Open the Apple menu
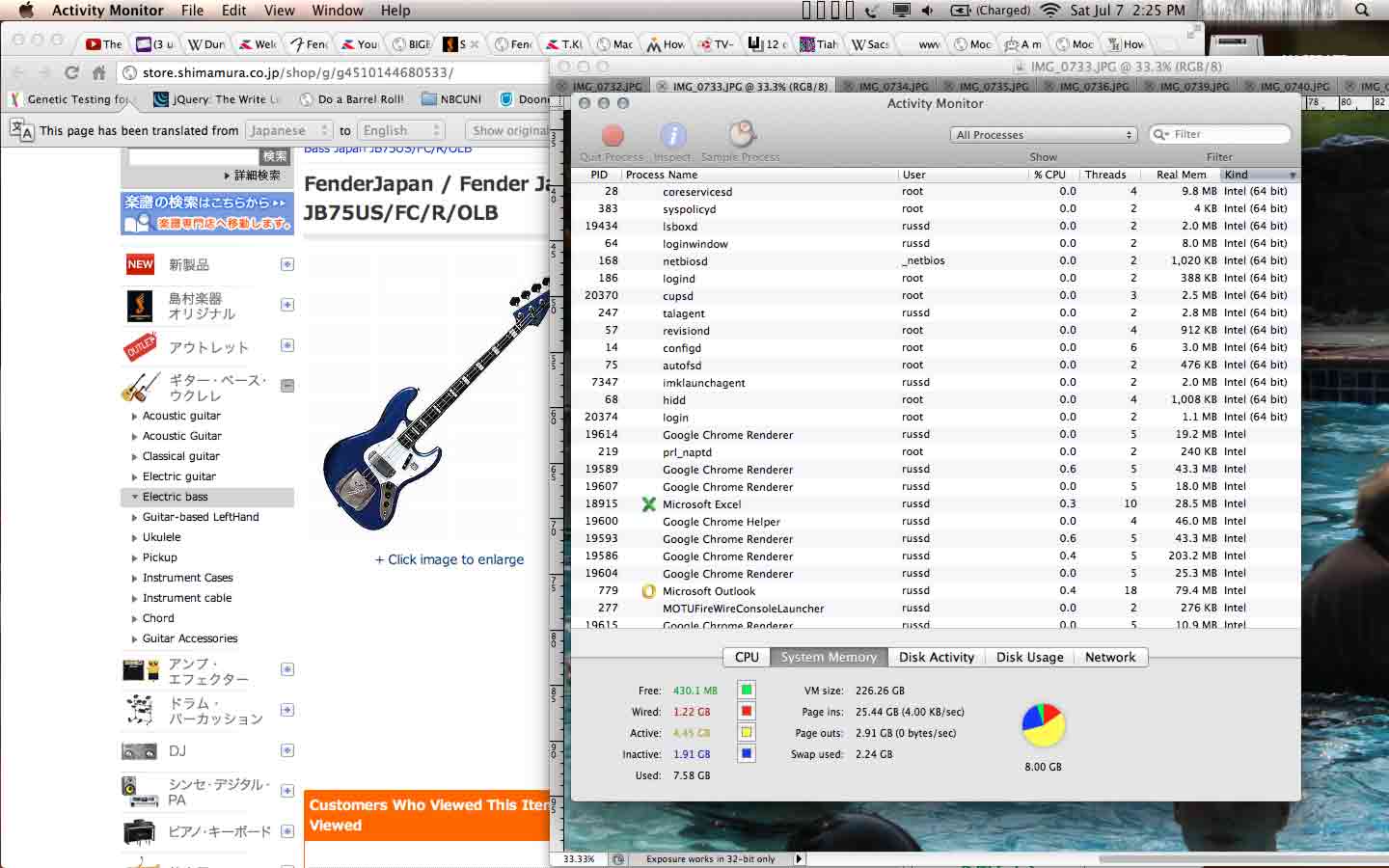 pyautogui.click(x=26, y=10)
